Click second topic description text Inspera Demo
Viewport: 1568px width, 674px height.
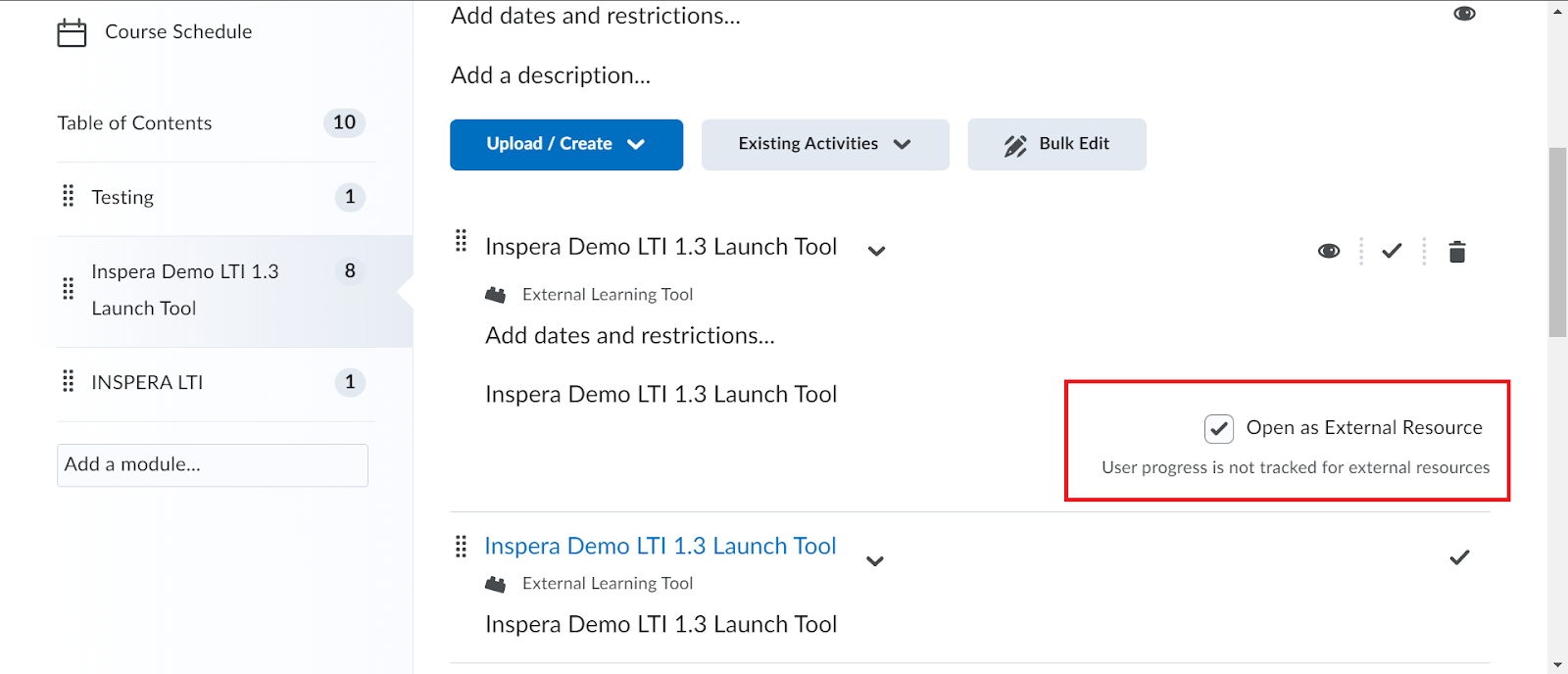pyautogui.click(x=661, y=624)
